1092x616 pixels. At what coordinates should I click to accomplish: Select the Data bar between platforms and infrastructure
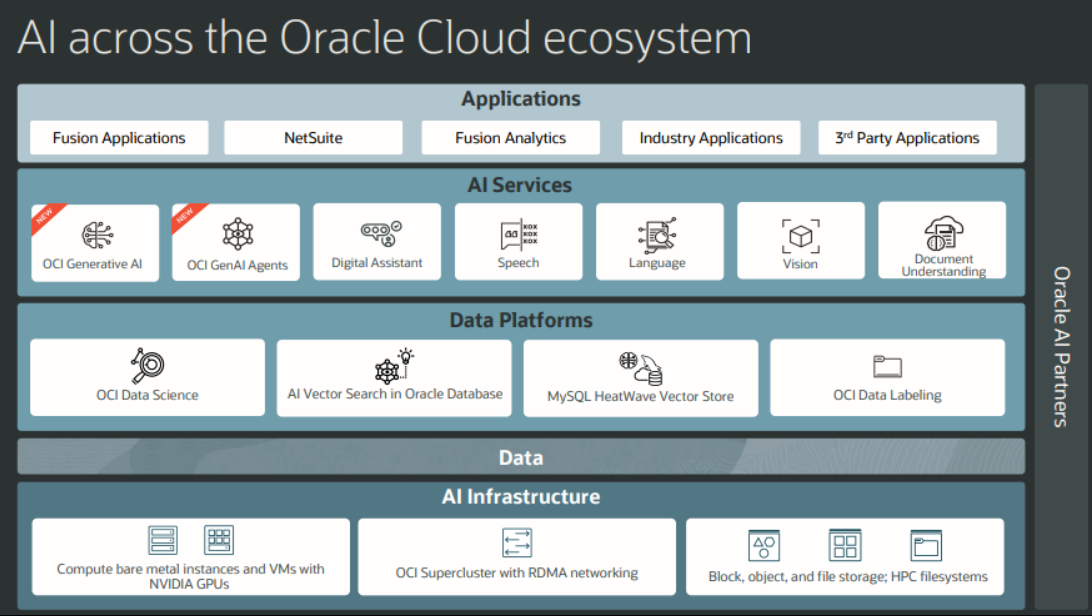tap(521, 456)
